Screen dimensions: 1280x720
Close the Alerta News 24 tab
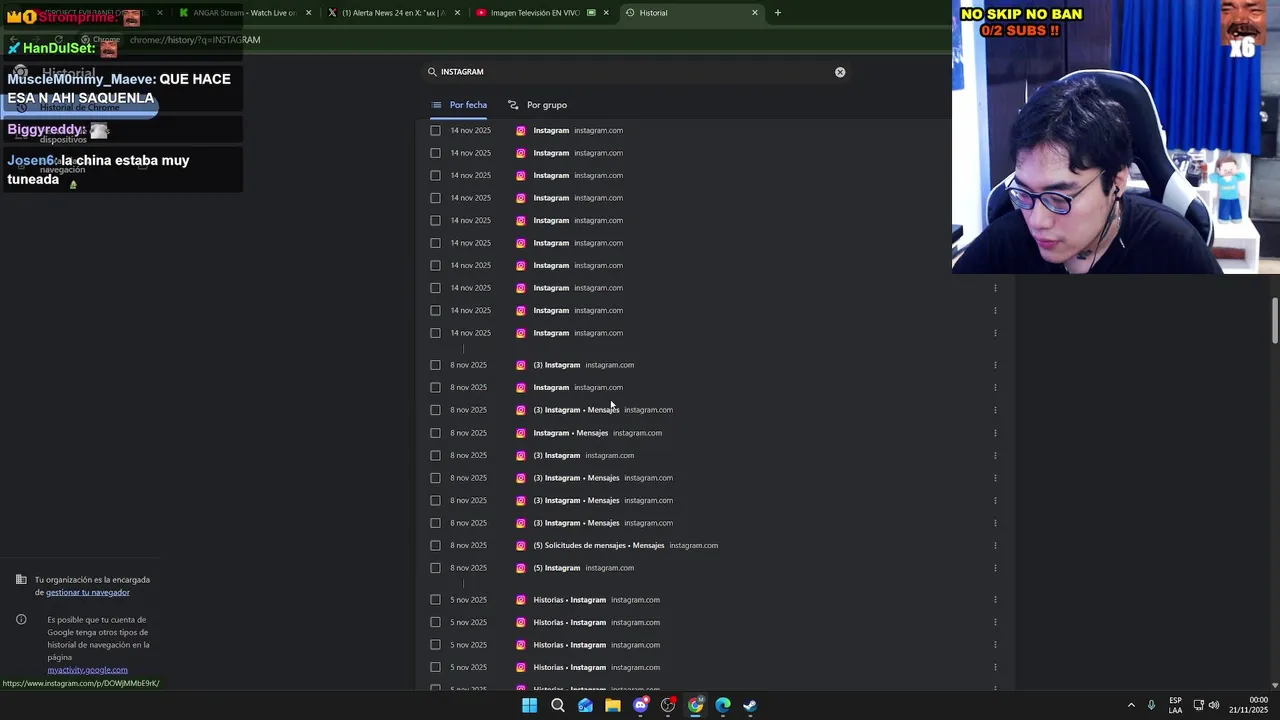tap(457, 13)
